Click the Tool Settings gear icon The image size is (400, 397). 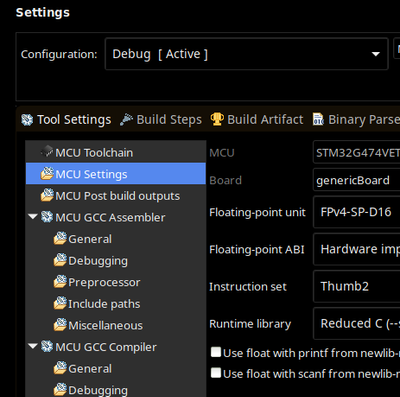pyautogui.click(x=27, y=120)
